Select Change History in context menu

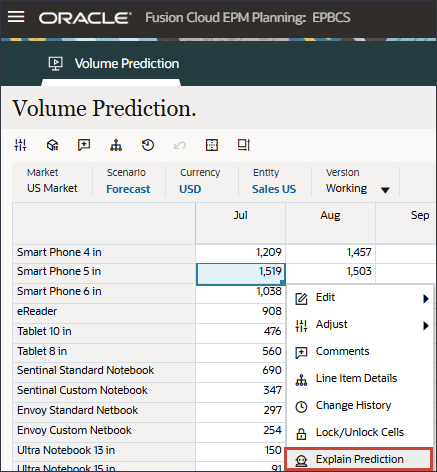pos(360,405)
